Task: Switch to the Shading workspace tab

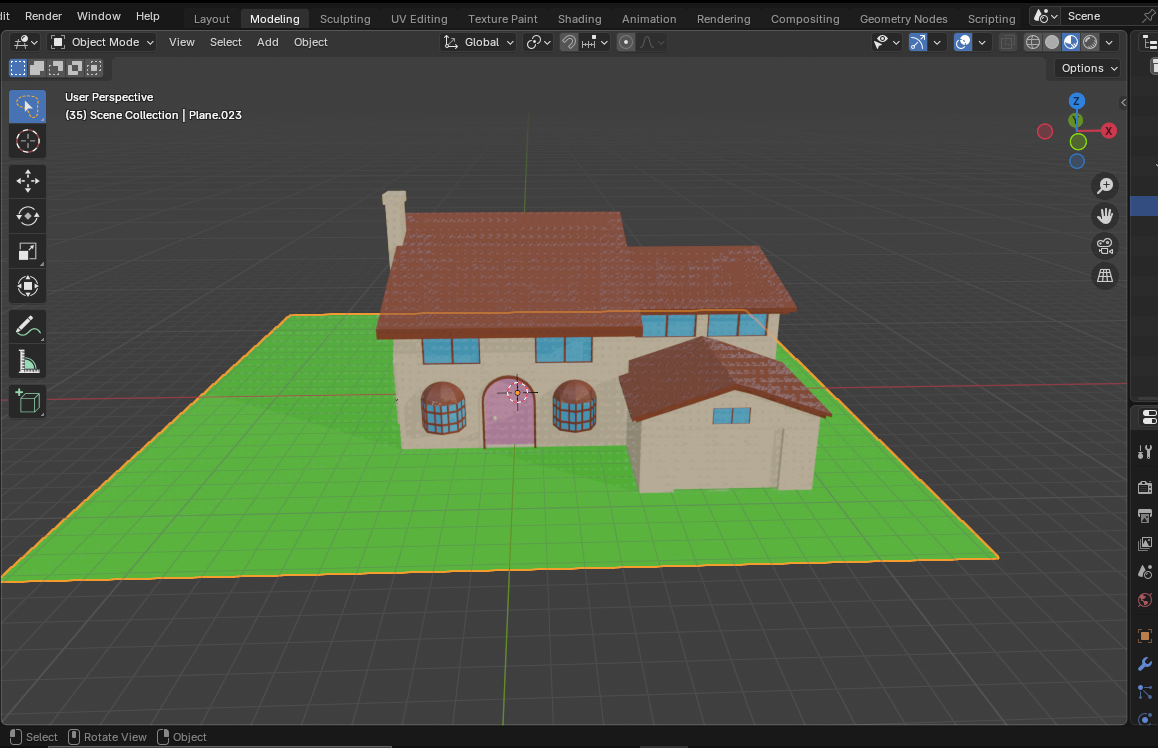Action: coord(579,18)
